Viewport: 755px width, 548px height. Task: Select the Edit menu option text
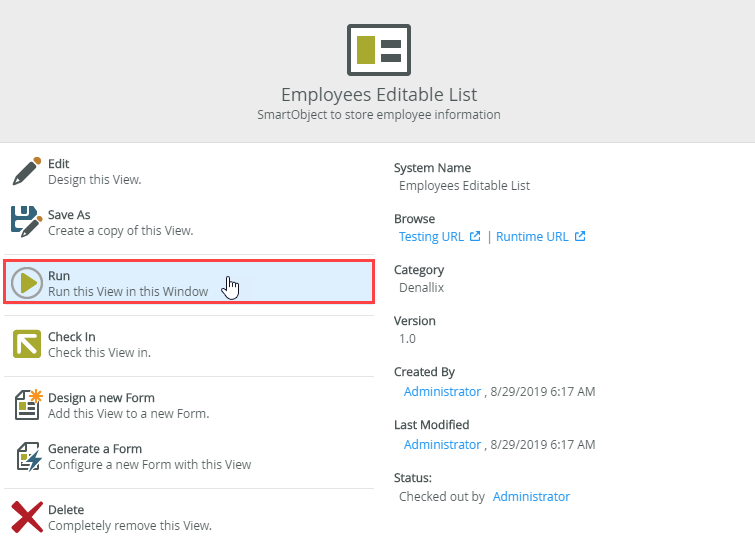59,164
